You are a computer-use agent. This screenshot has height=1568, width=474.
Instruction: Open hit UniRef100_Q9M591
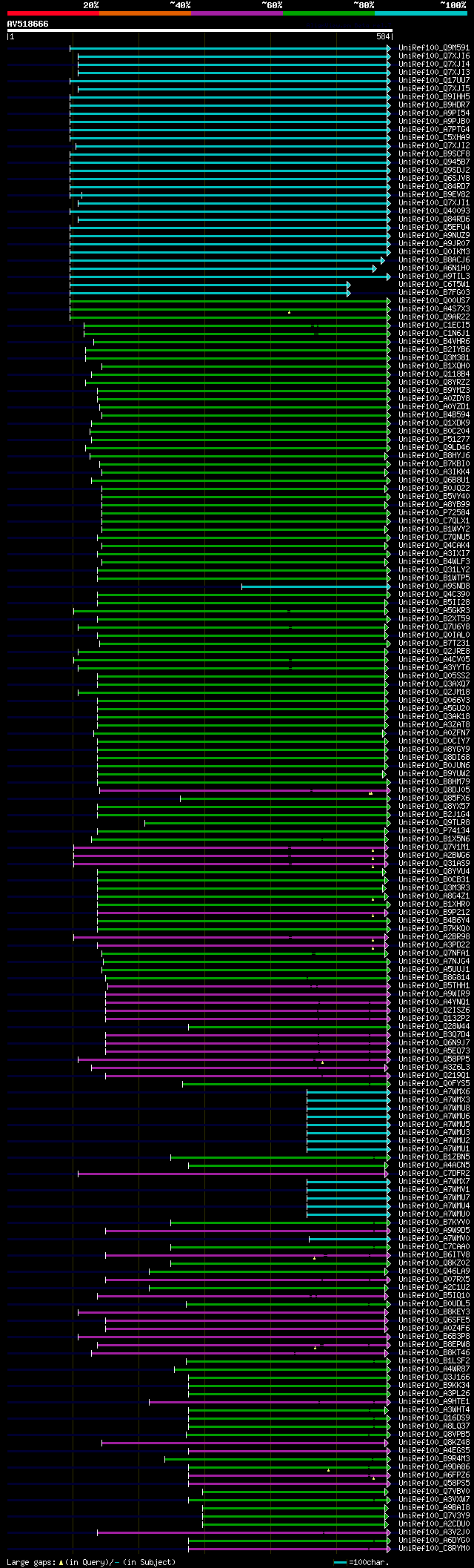tap(434, 48)
